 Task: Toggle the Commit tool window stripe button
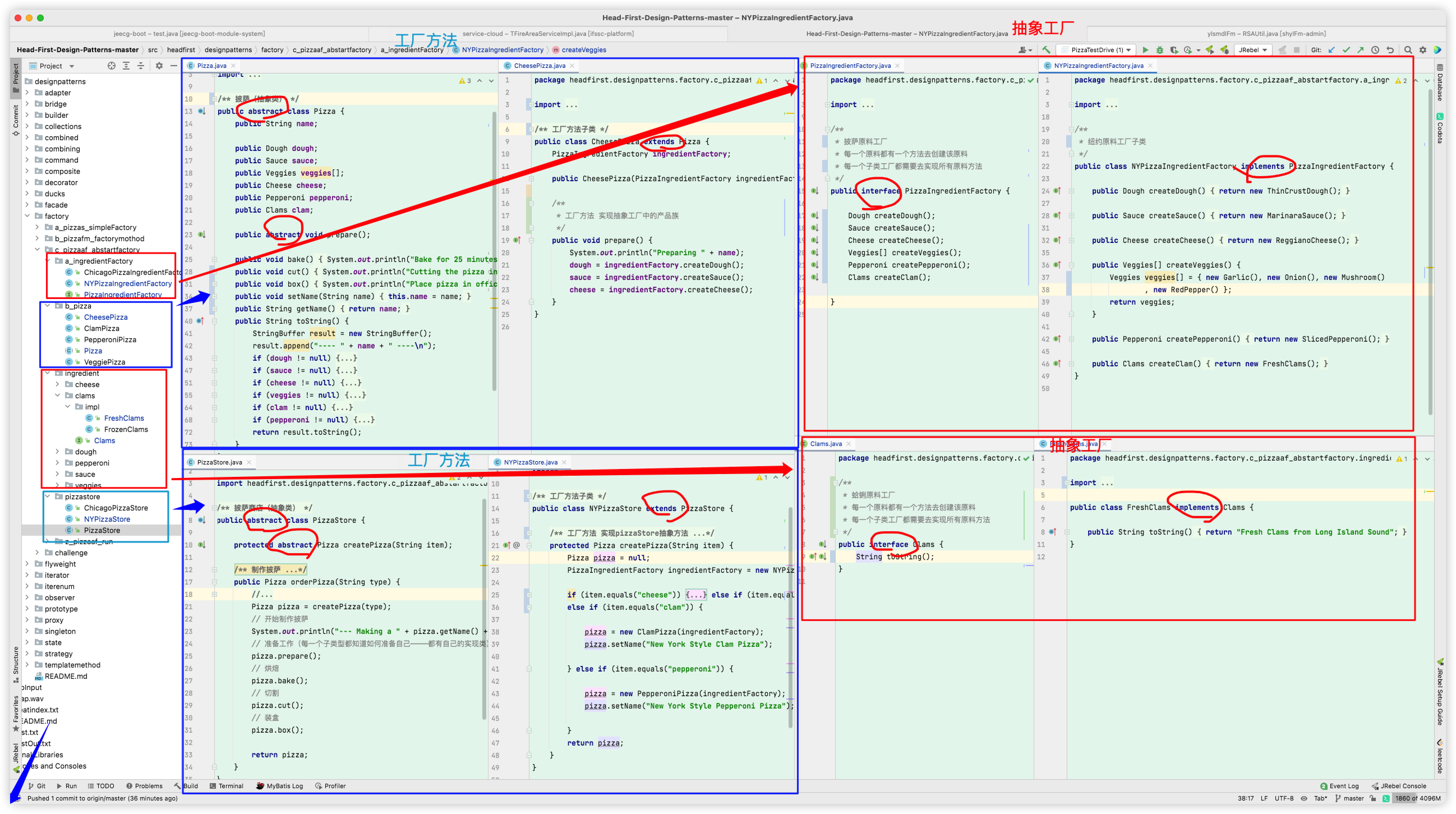[16, 120]
